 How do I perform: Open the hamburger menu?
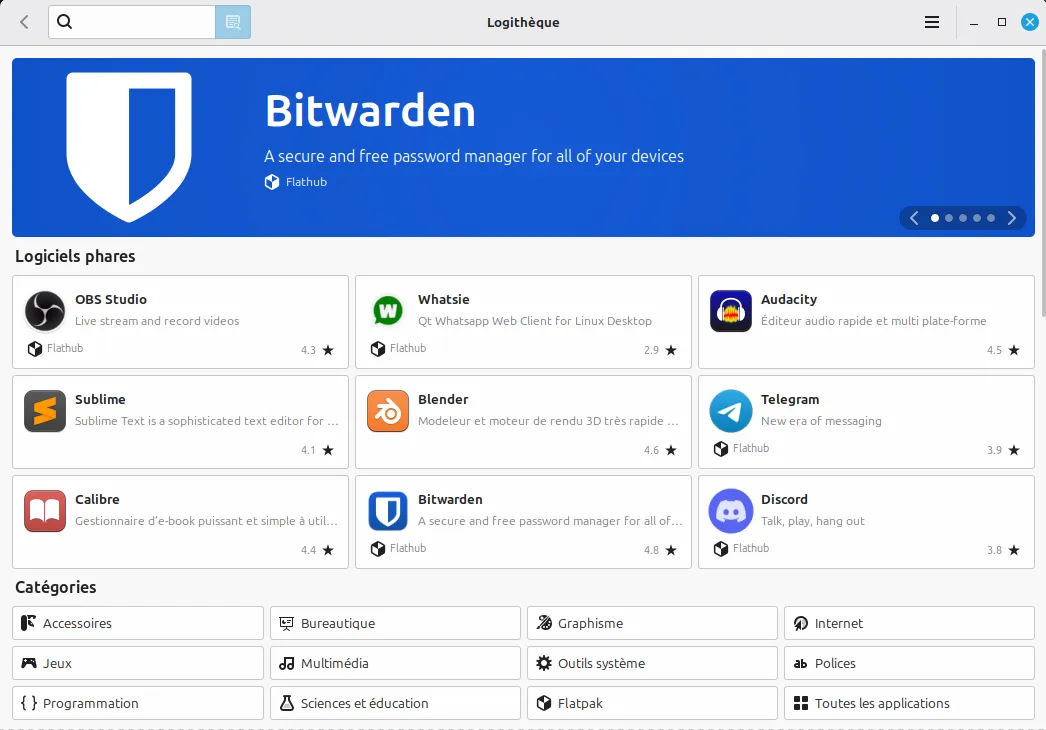[932, 22]
